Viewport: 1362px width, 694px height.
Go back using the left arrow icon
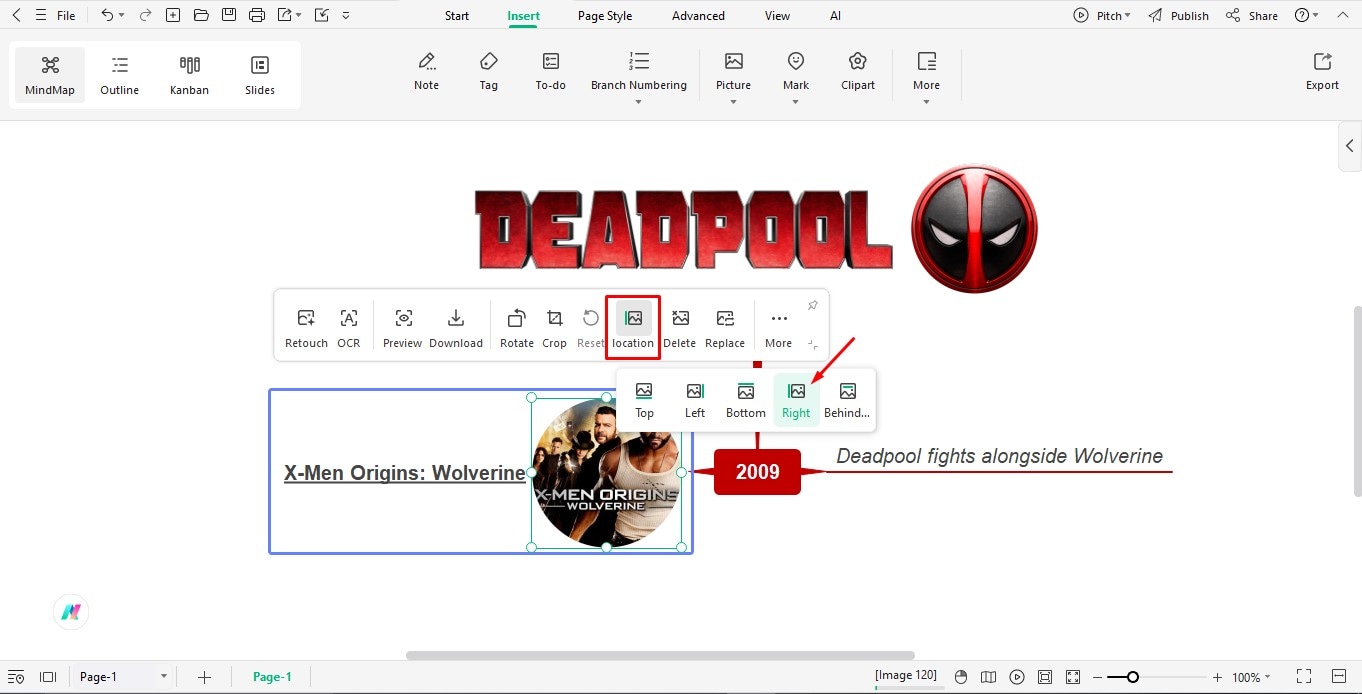[16, 16]
